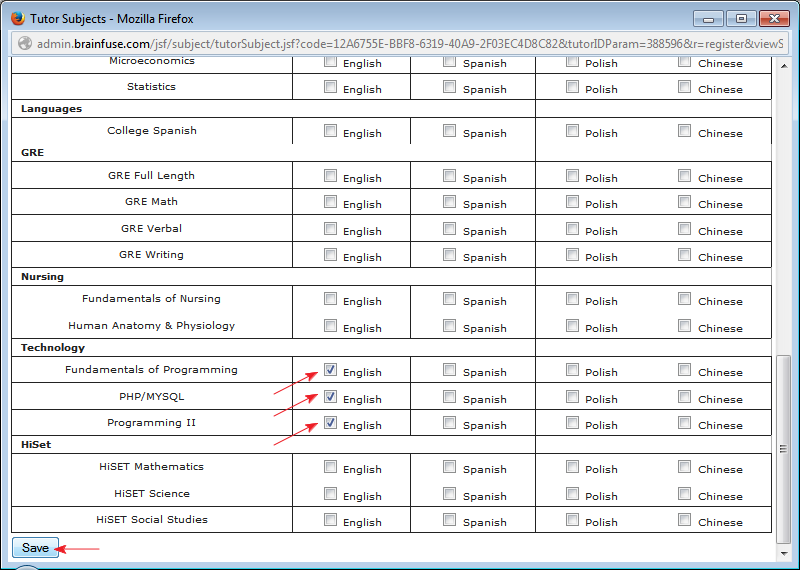
Task: Click the Nursing section heading
Action: [42, 277]
